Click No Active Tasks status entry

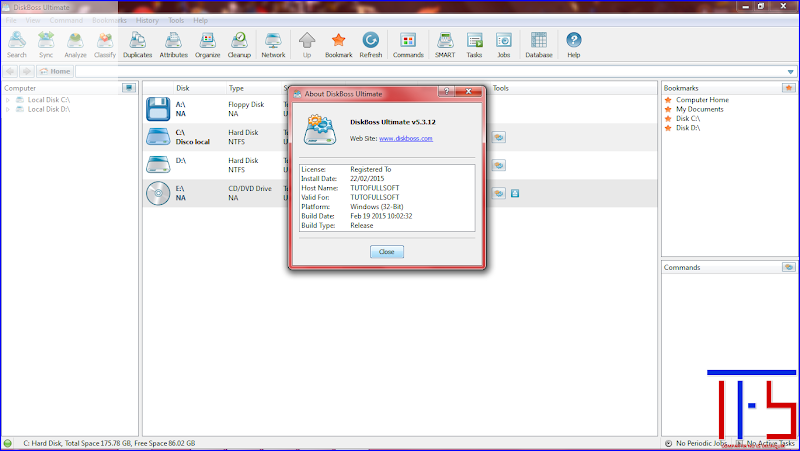click(x=766, y=443)
